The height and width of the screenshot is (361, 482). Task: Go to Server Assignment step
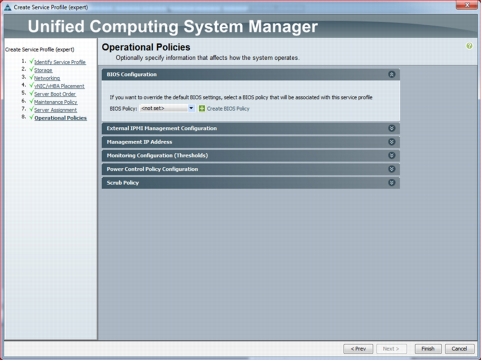tap(55, 110)
